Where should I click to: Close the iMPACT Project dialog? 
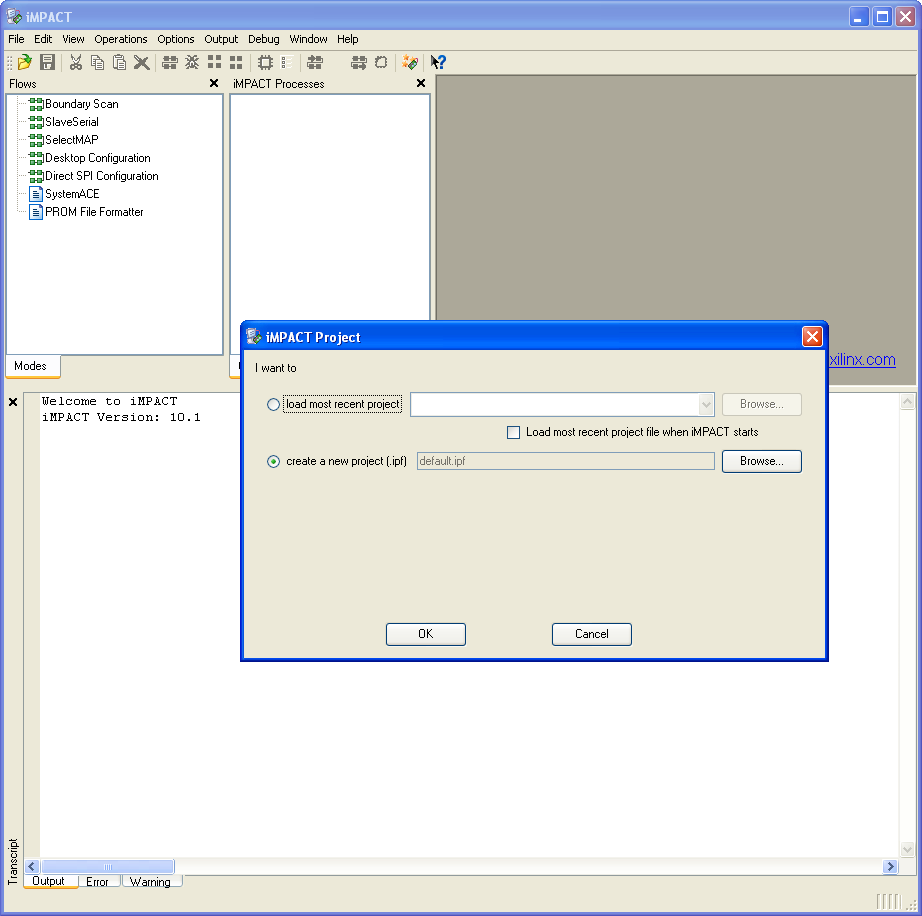pos(812,337)
